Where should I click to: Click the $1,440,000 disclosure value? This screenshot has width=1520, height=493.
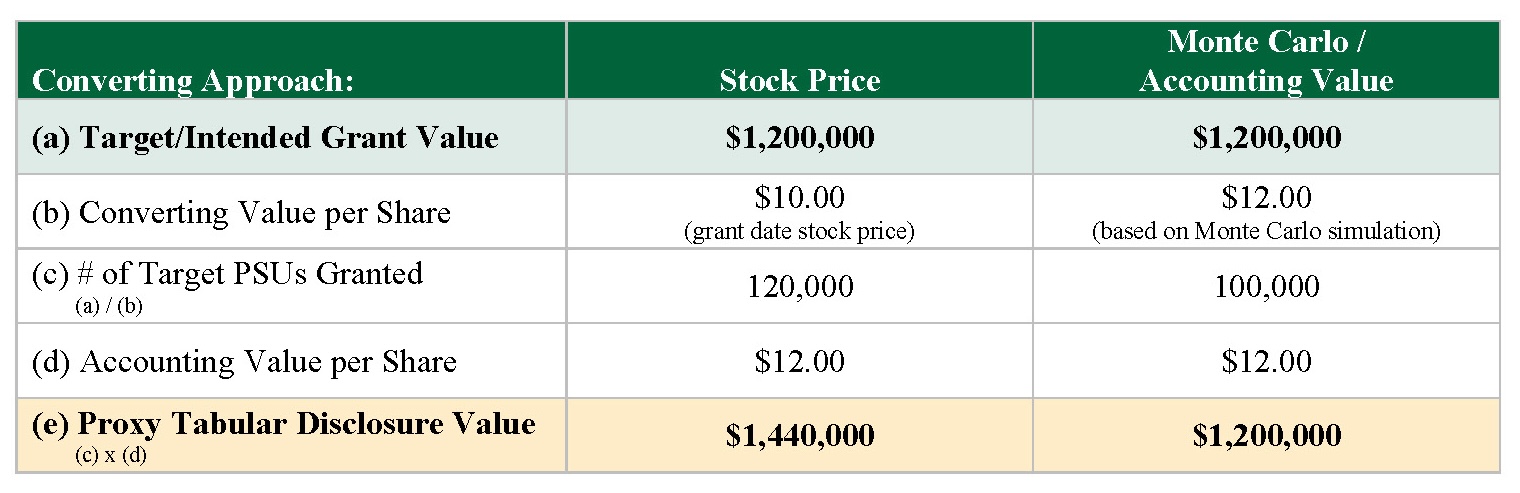pyautogui.click(x=799, y=435)
